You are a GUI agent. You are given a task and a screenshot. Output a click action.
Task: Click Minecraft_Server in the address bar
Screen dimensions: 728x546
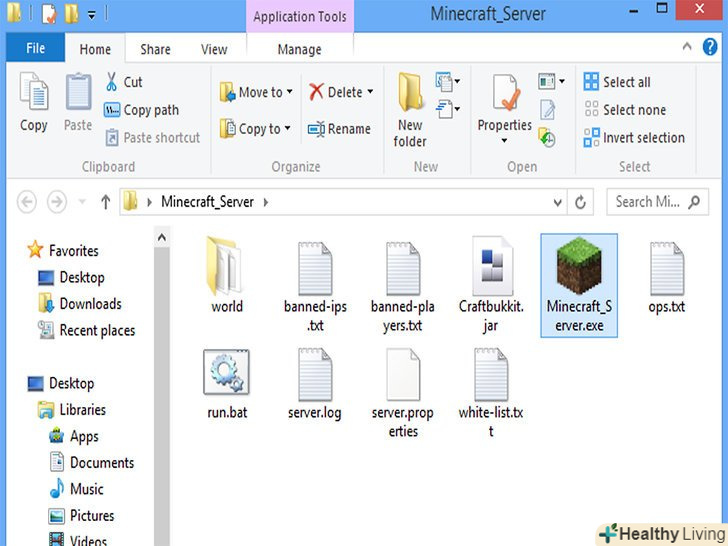tap(208, 202)
